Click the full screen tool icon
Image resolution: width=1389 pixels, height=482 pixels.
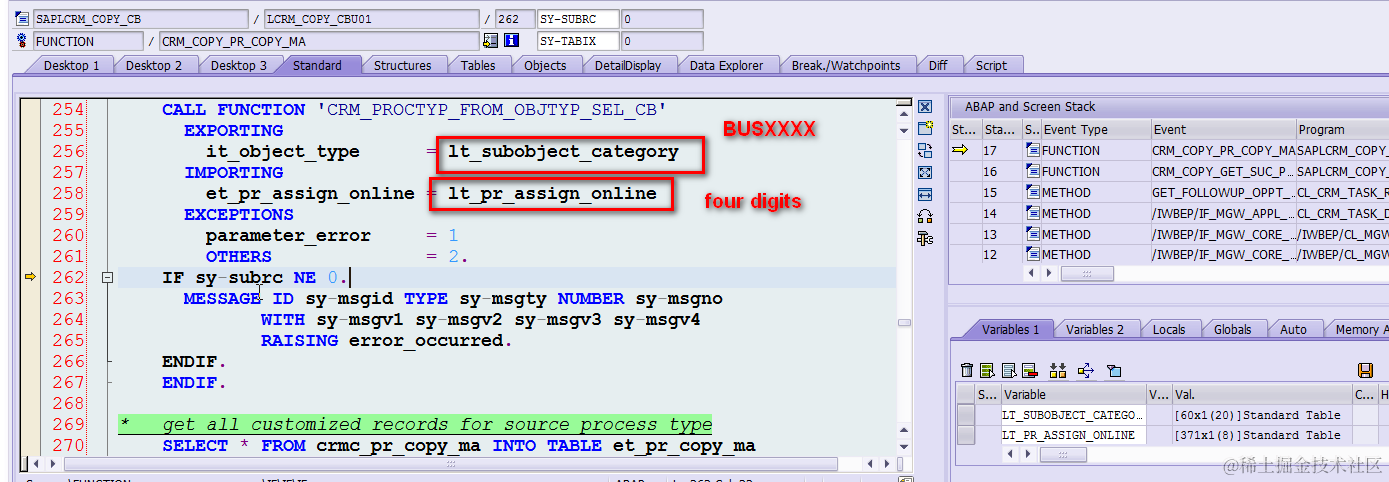(x=925, y=173)
